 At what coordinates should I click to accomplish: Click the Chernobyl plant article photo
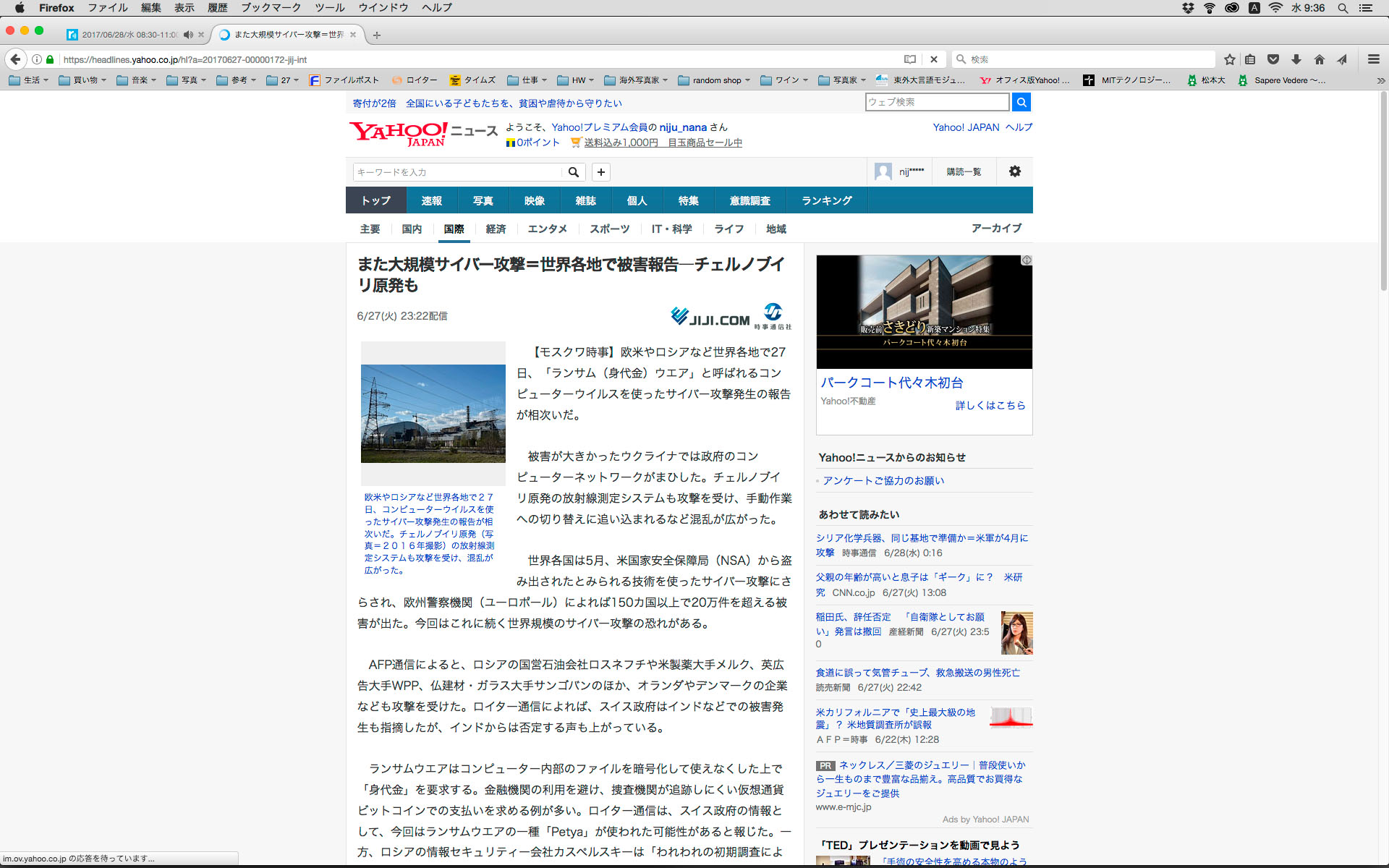tap(433, 413)
